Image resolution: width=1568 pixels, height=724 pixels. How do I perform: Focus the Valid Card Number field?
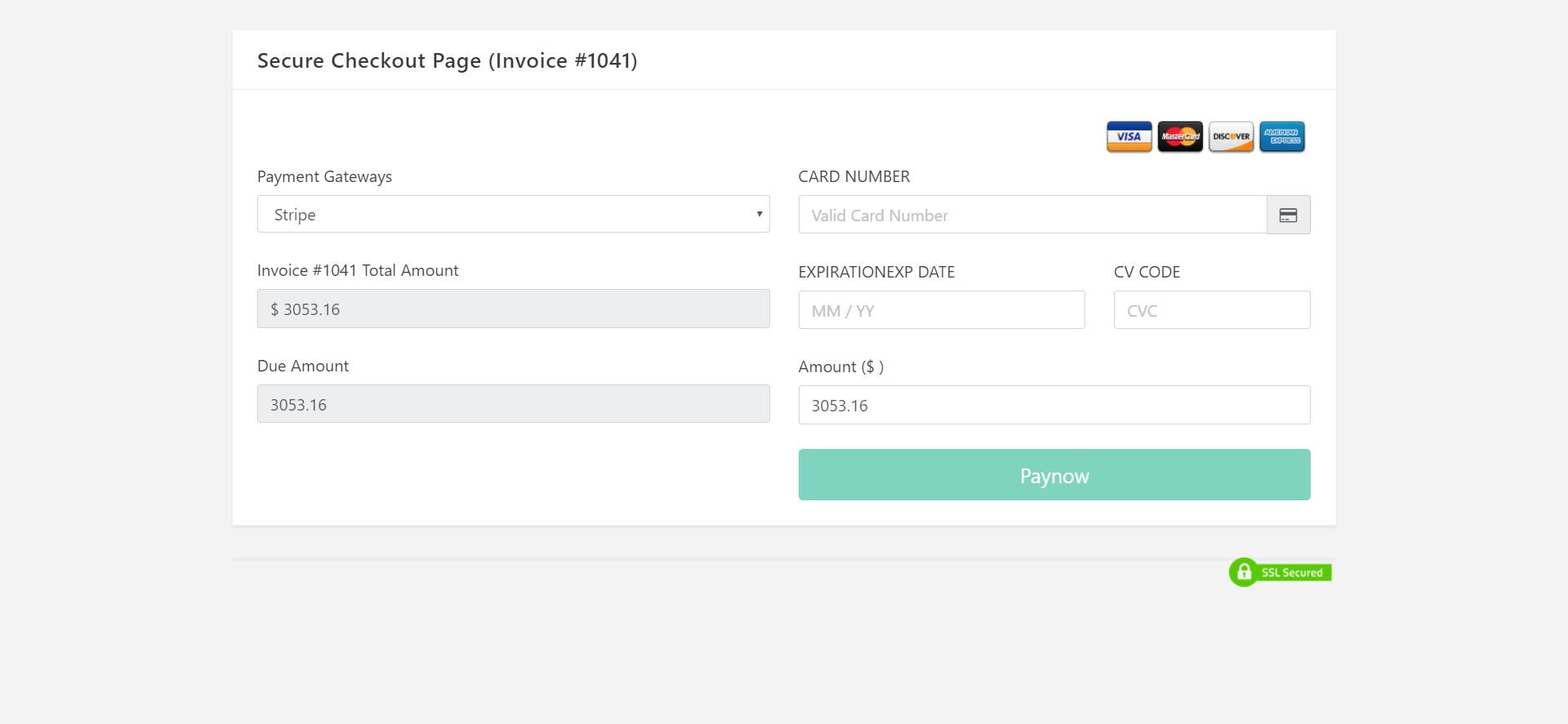coord(1032,215)
